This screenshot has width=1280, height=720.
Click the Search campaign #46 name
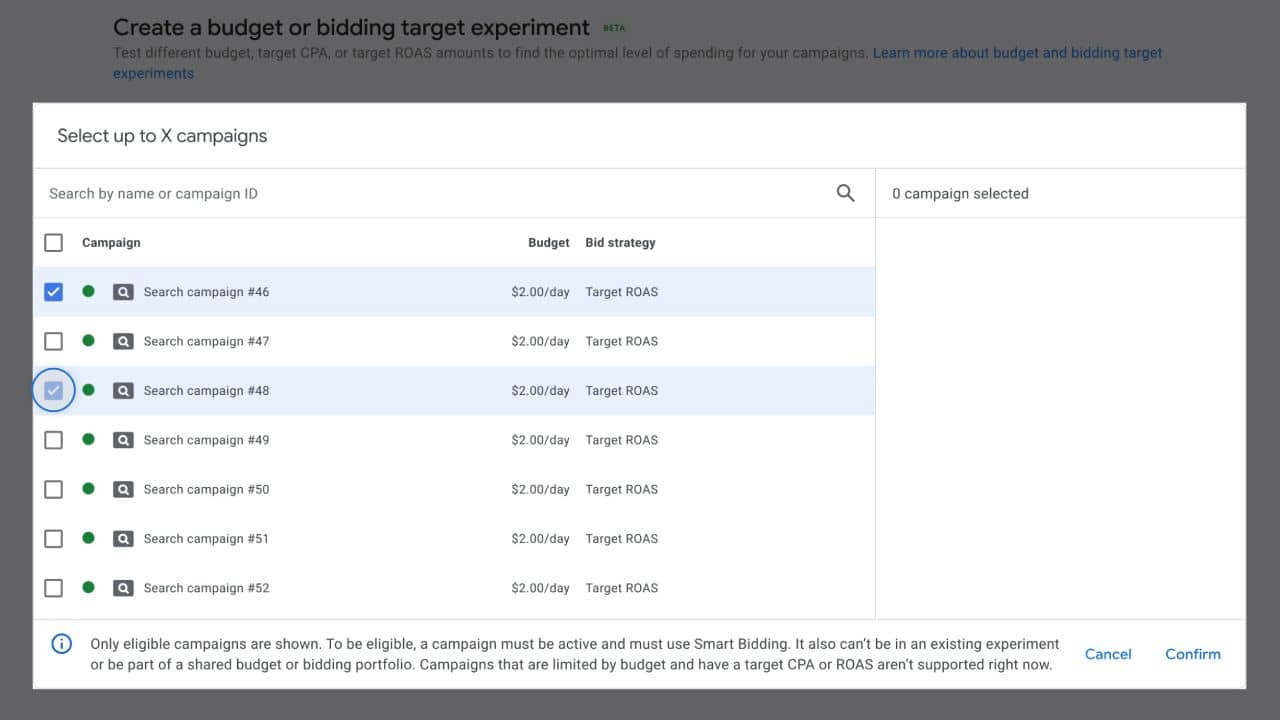pyautogui.click(x=206, y=292)
